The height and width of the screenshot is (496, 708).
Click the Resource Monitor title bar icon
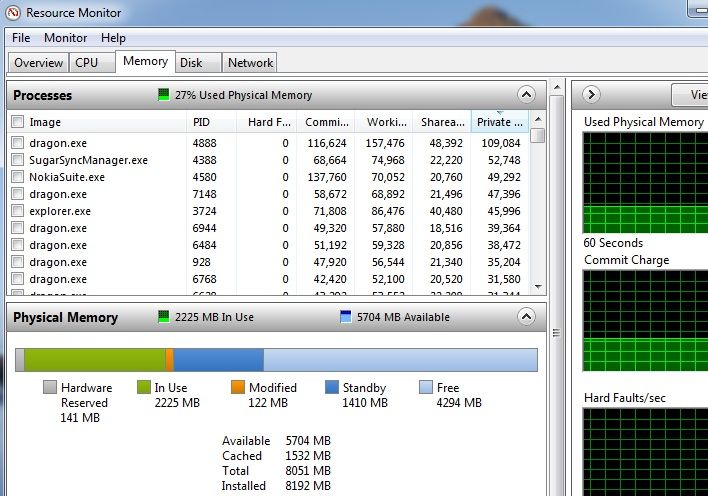click(13, 13)
